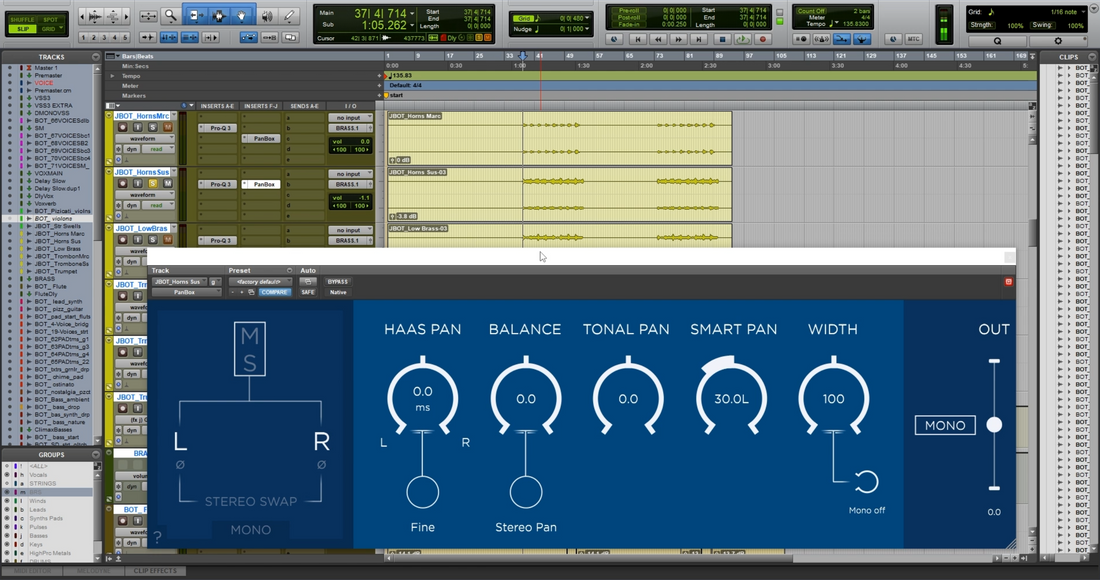Click the transport Record button
Screen dimensions: 1100x580
pos(763,39)
